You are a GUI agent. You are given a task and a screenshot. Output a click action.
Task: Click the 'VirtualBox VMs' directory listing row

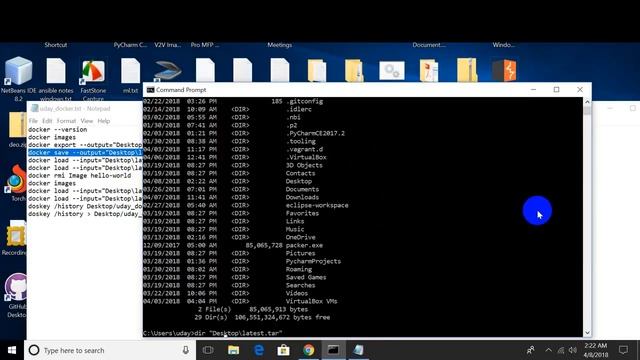240,301
